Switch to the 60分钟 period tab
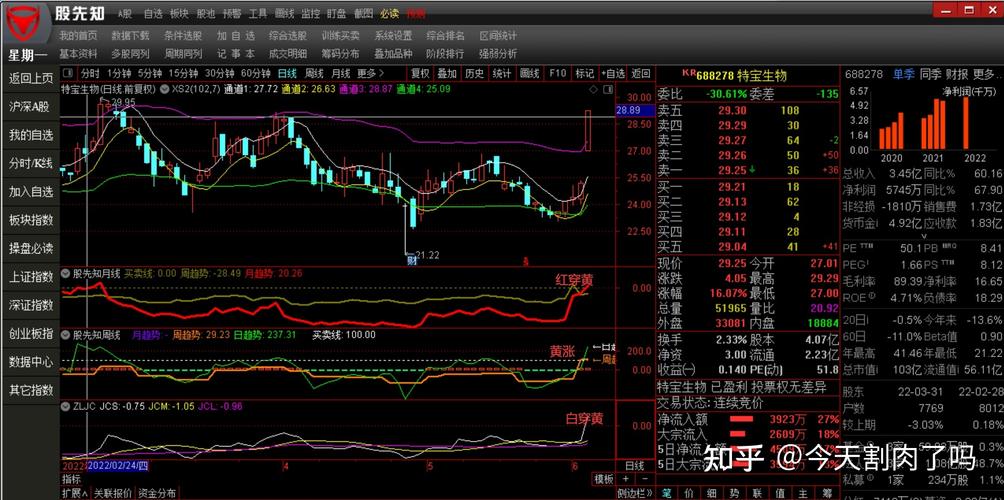The height and width of the screenshot is (500, 1004). pos(255,73)
